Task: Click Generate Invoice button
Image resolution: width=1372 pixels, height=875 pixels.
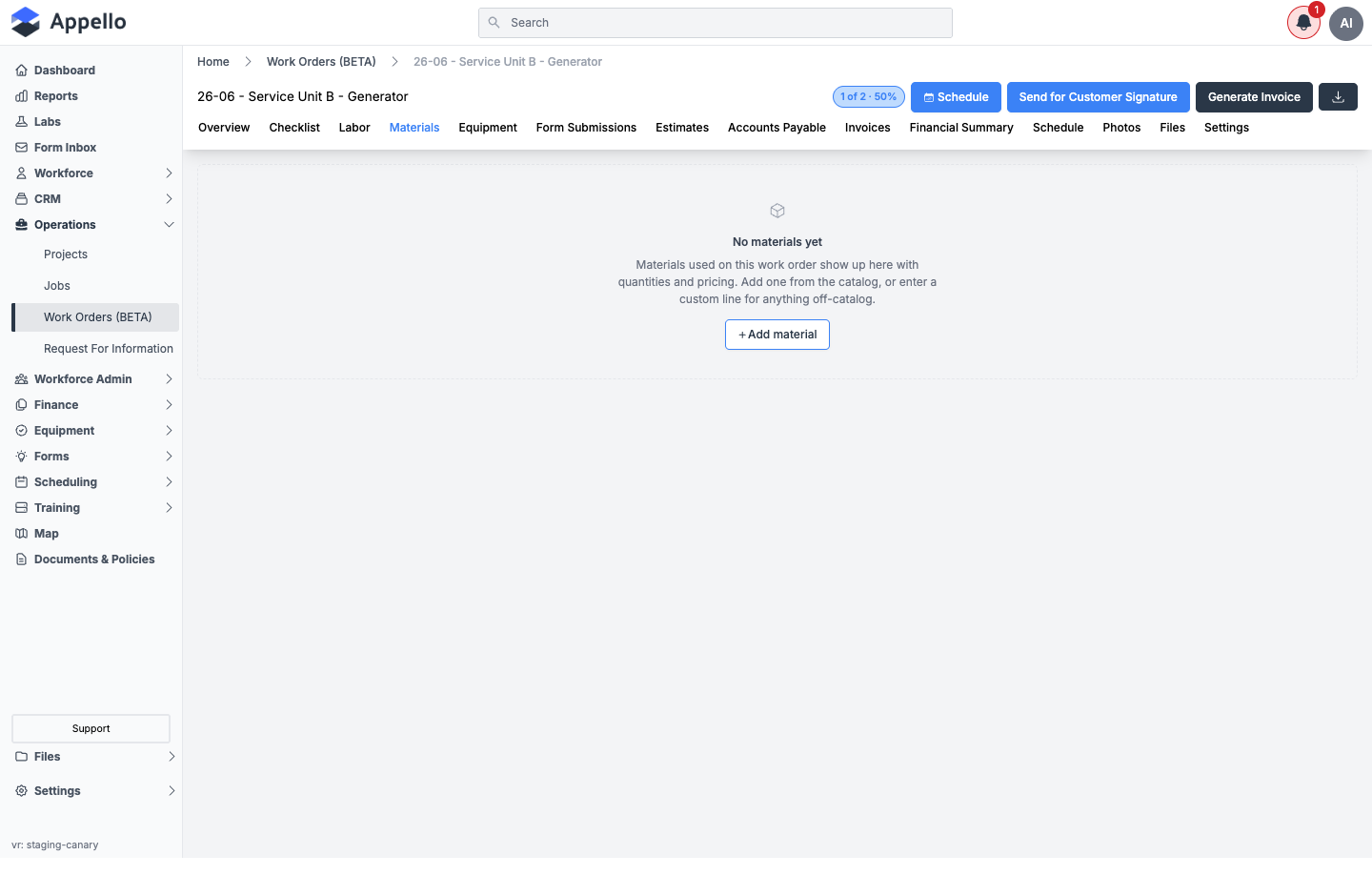Action: pyautogui.click(x=1254, y=97)
